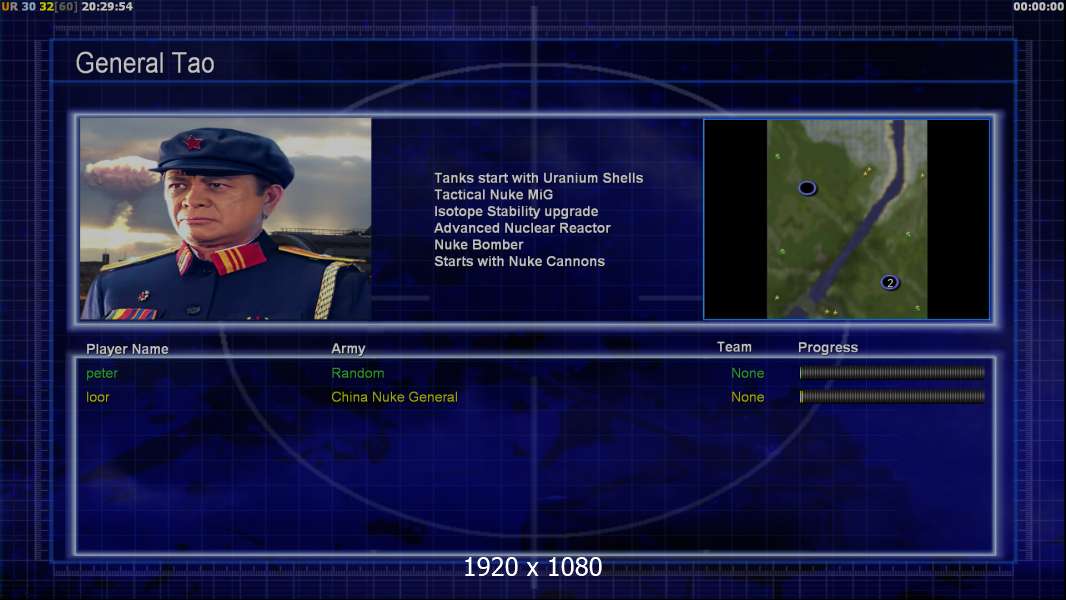Click the General Tao portrait image

(226, 218)
